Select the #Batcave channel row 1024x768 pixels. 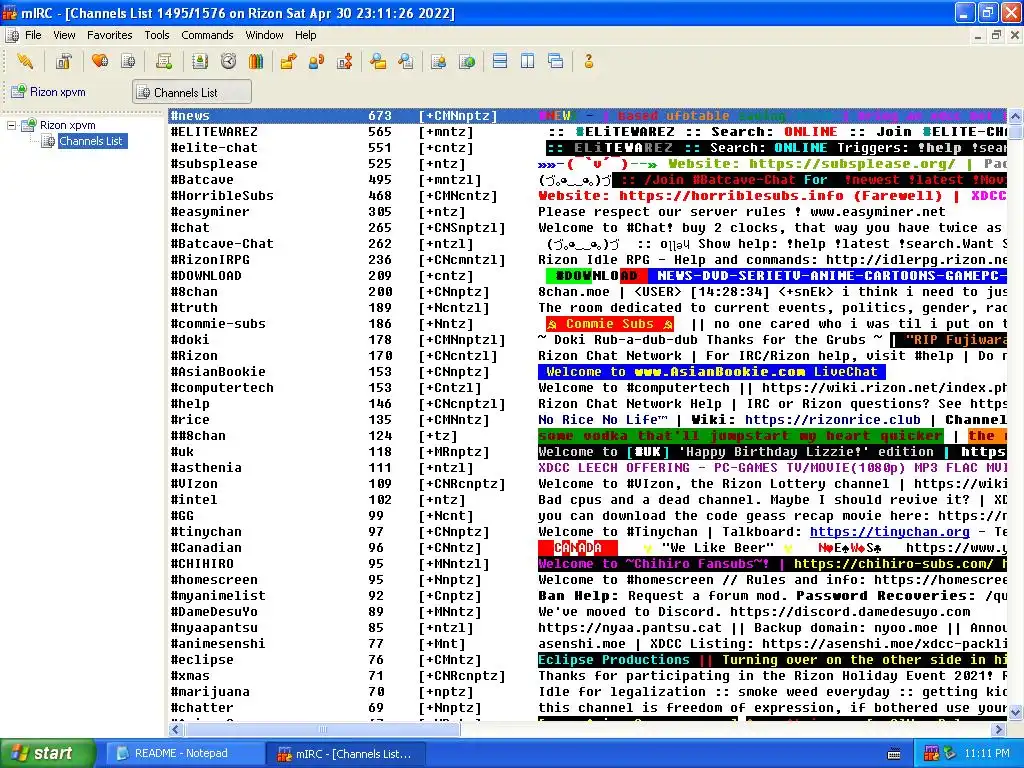[587, 180]
